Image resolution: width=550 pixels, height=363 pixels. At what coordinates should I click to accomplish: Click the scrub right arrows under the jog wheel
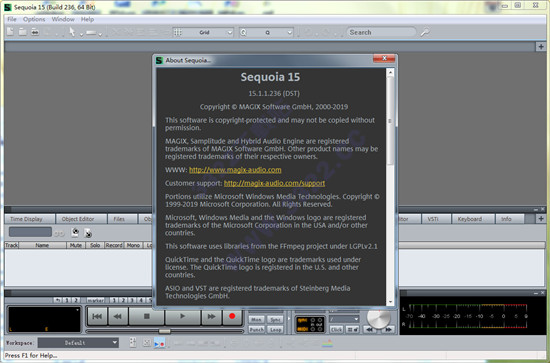tap(388, 329)
